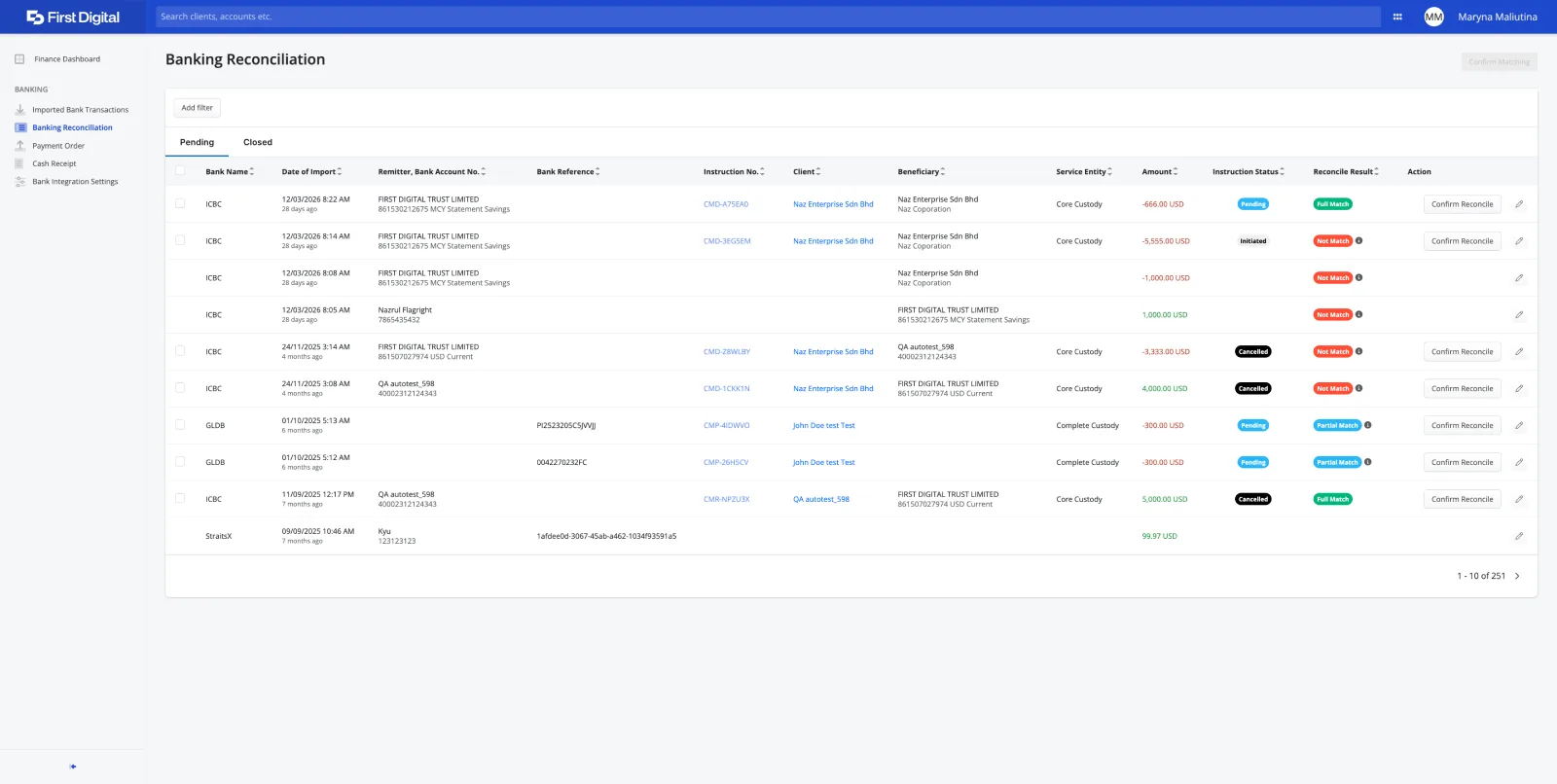1557x784 pixels.
Task: Edit the CMP-26HSCV row pencil icon
Action: tap(1519, 463)
